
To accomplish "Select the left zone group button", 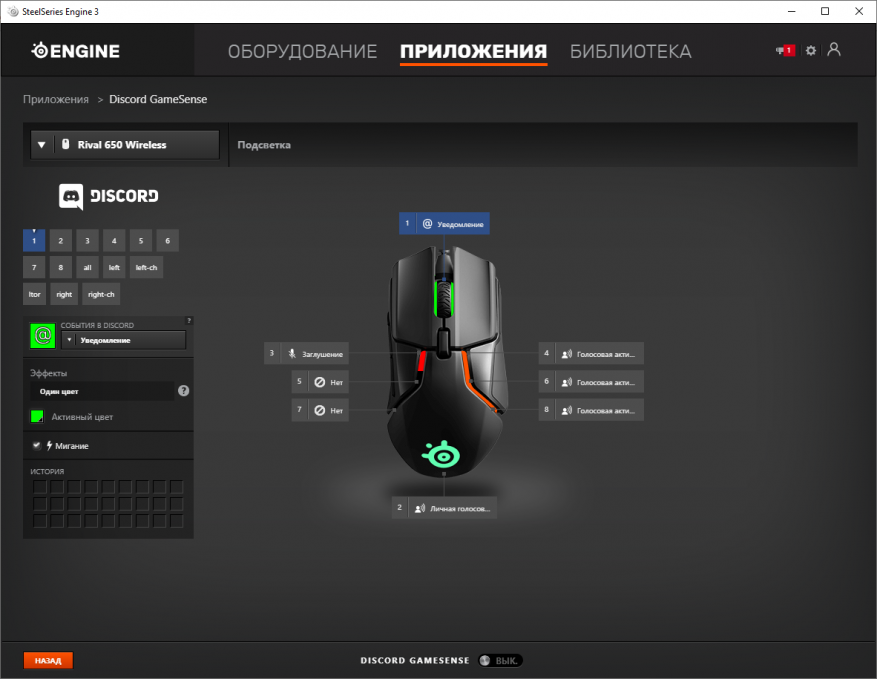I will click(114, 267).
